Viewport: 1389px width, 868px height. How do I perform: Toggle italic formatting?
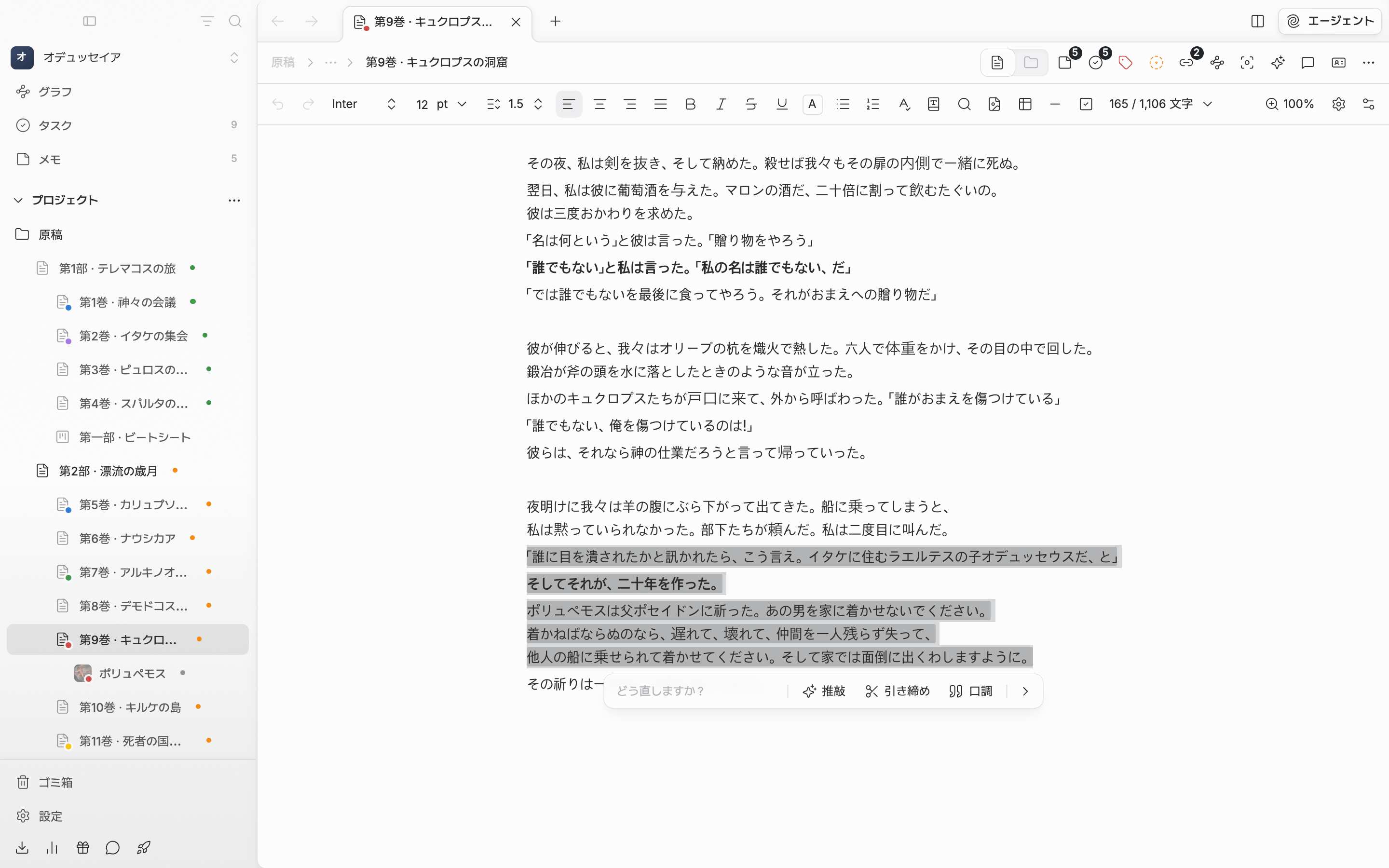[x=721, y=104]
